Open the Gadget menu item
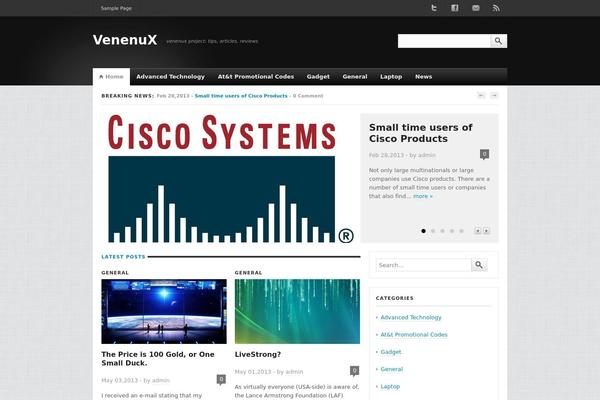The width and height of the screenshot is (600, 400). [318, 77]
